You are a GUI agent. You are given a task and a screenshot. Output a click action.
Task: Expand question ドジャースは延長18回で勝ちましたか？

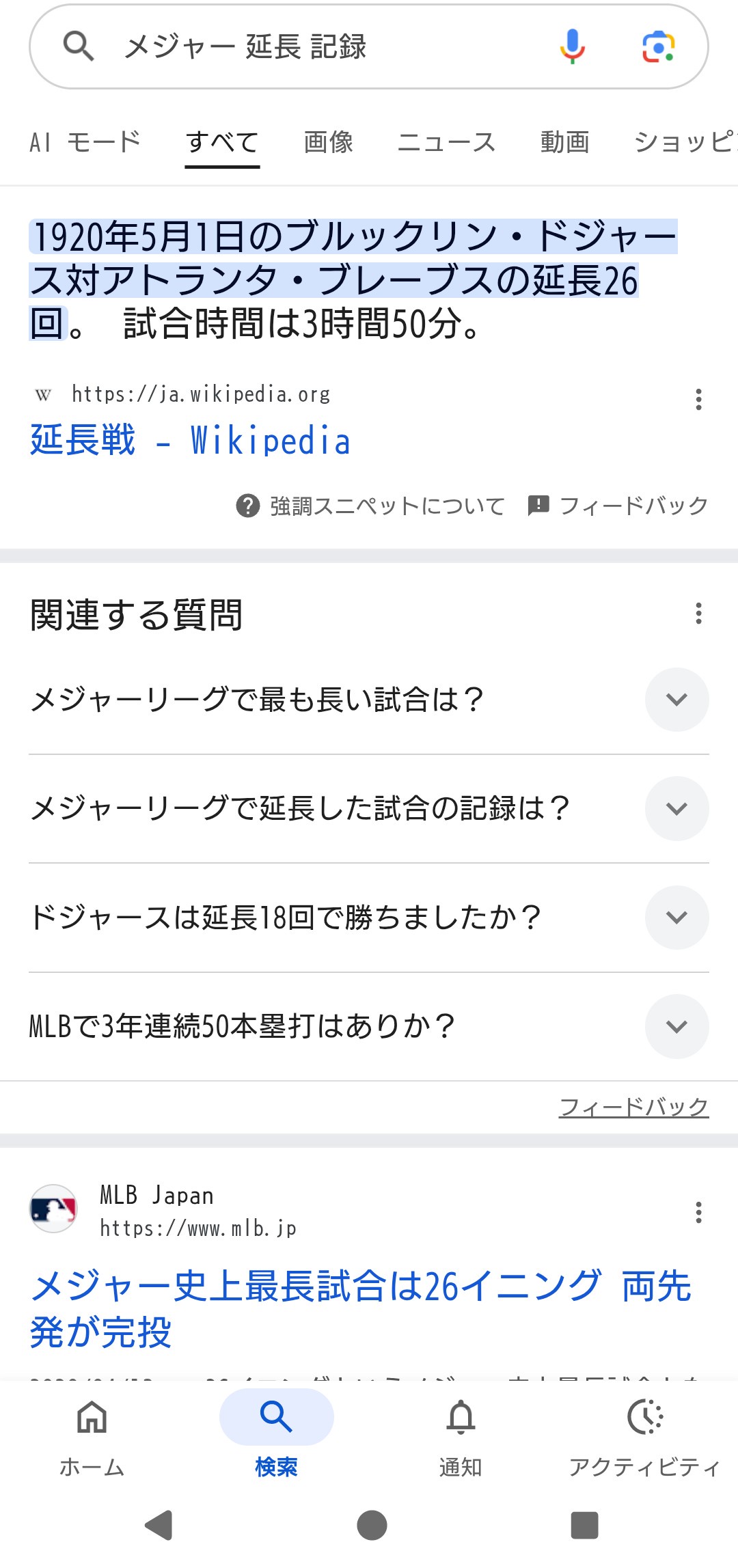click(x=676, y=918)
